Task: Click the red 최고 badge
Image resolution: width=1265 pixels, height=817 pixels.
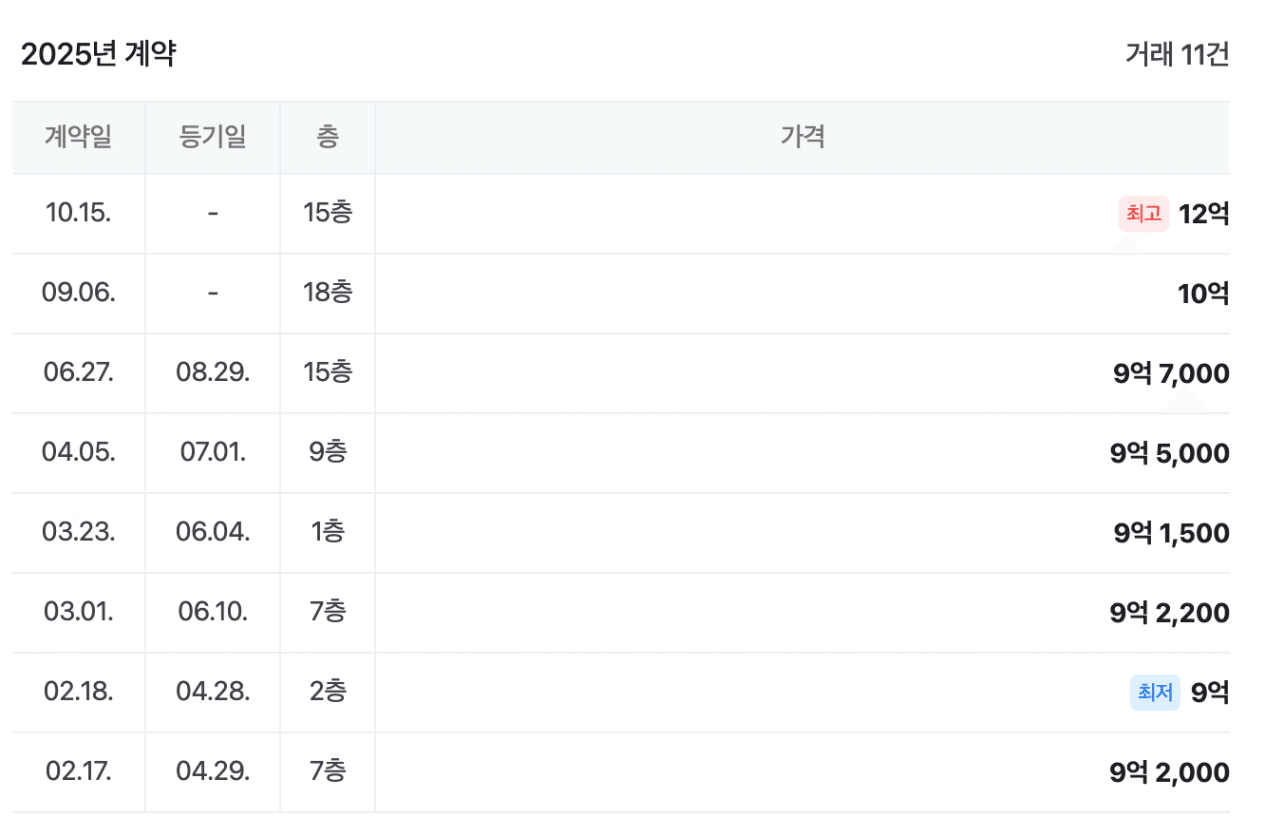Action: coord(1143,214)
